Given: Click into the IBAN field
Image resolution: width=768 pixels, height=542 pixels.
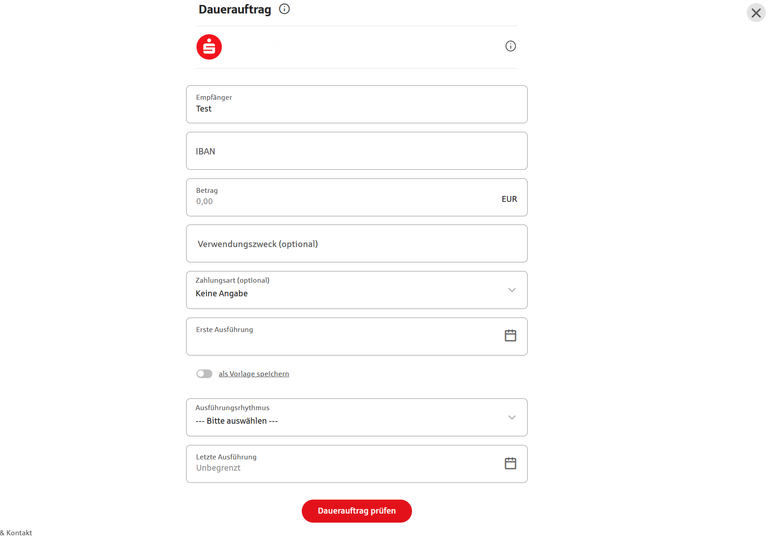Looking at the screenshot, I should [x=356, y=151].
